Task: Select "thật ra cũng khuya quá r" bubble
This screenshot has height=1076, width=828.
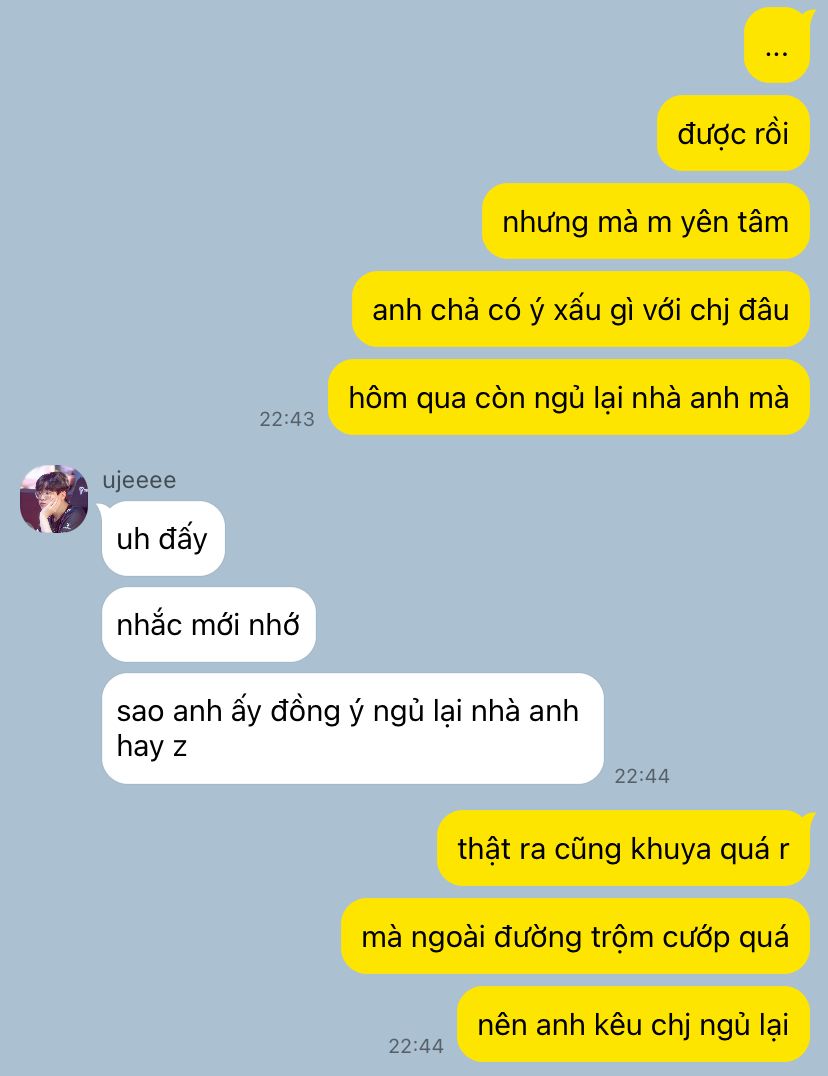Action: point(624,848)
